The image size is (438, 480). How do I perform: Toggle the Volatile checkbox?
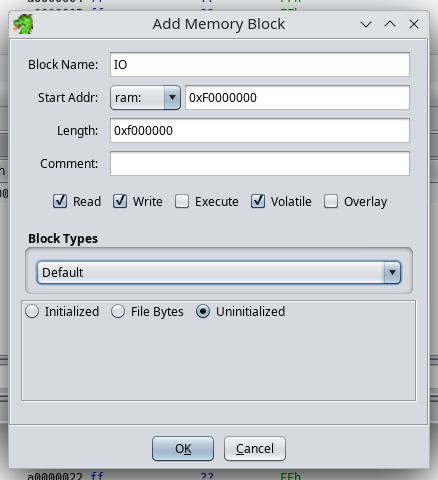click(258, 201)
